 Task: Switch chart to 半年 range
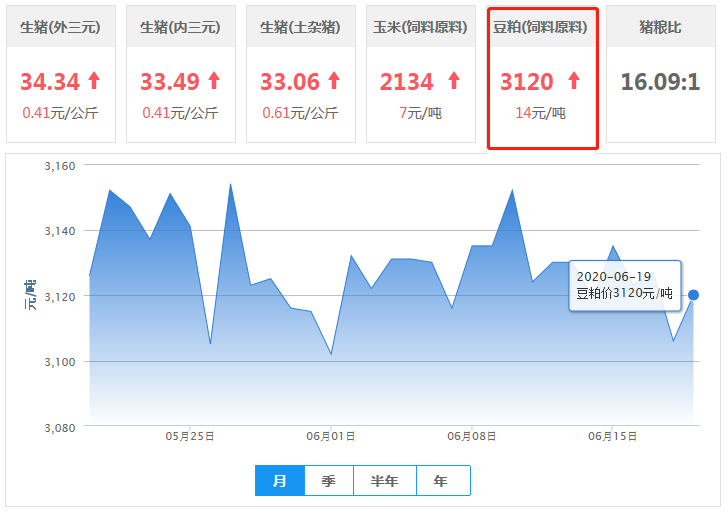tap(385, 481)
